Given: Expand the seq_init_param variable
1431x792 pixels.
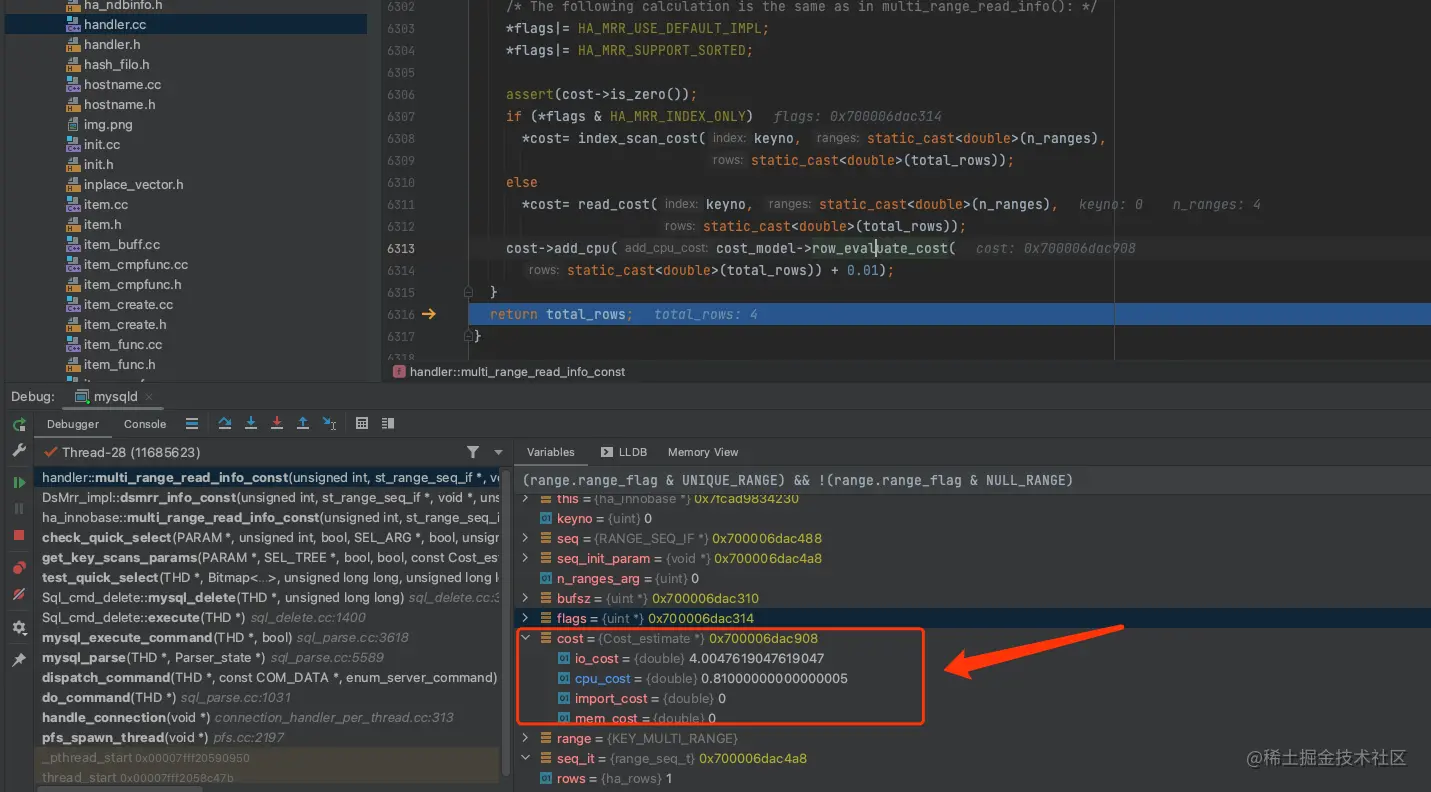Looking at the screenshot, I should [x=526, y=558].
